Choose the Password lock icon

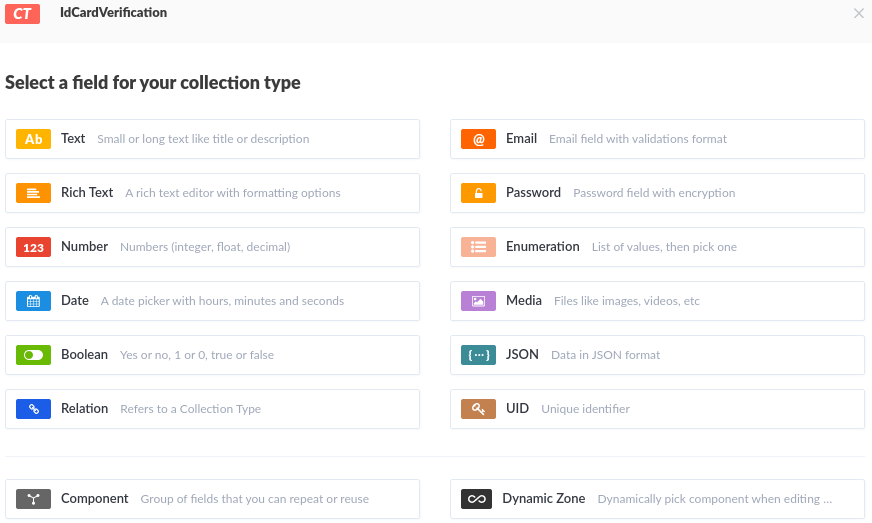[x=479, y=193]
